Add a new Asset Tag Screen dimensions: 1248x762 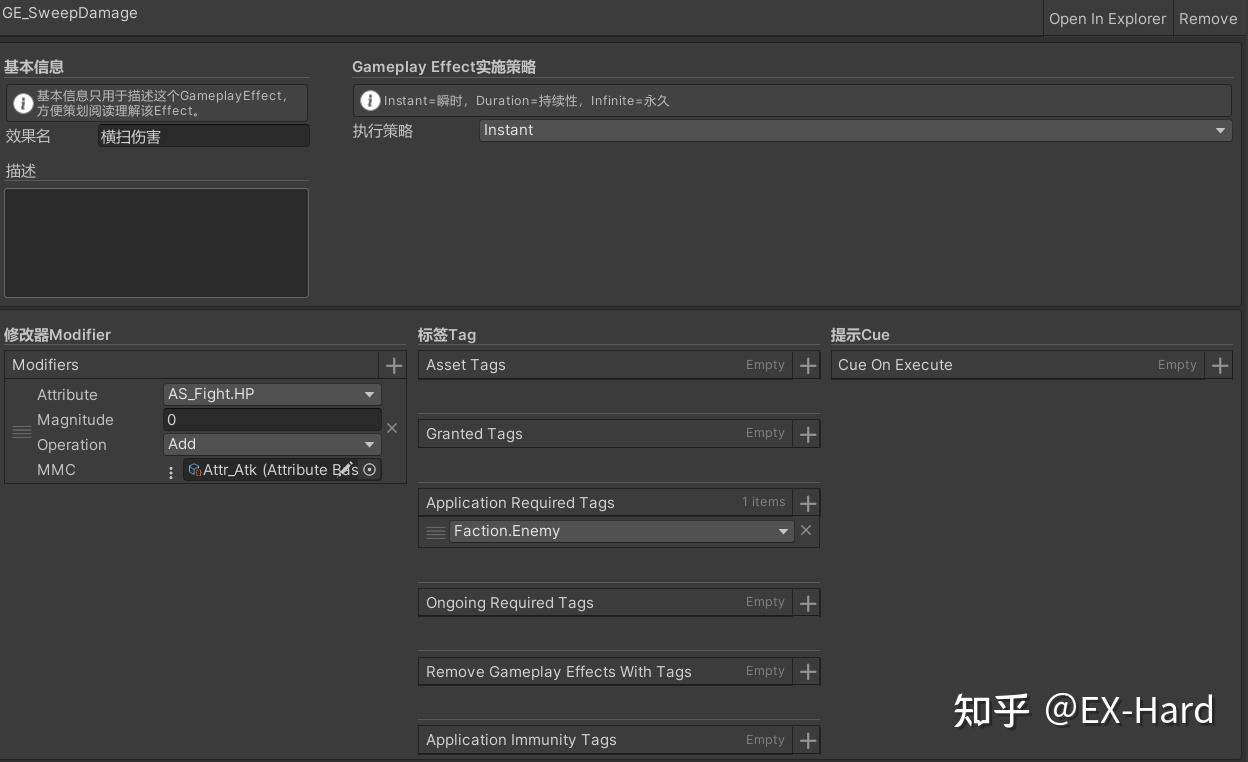pyautogui.click(x=807, y=365)
